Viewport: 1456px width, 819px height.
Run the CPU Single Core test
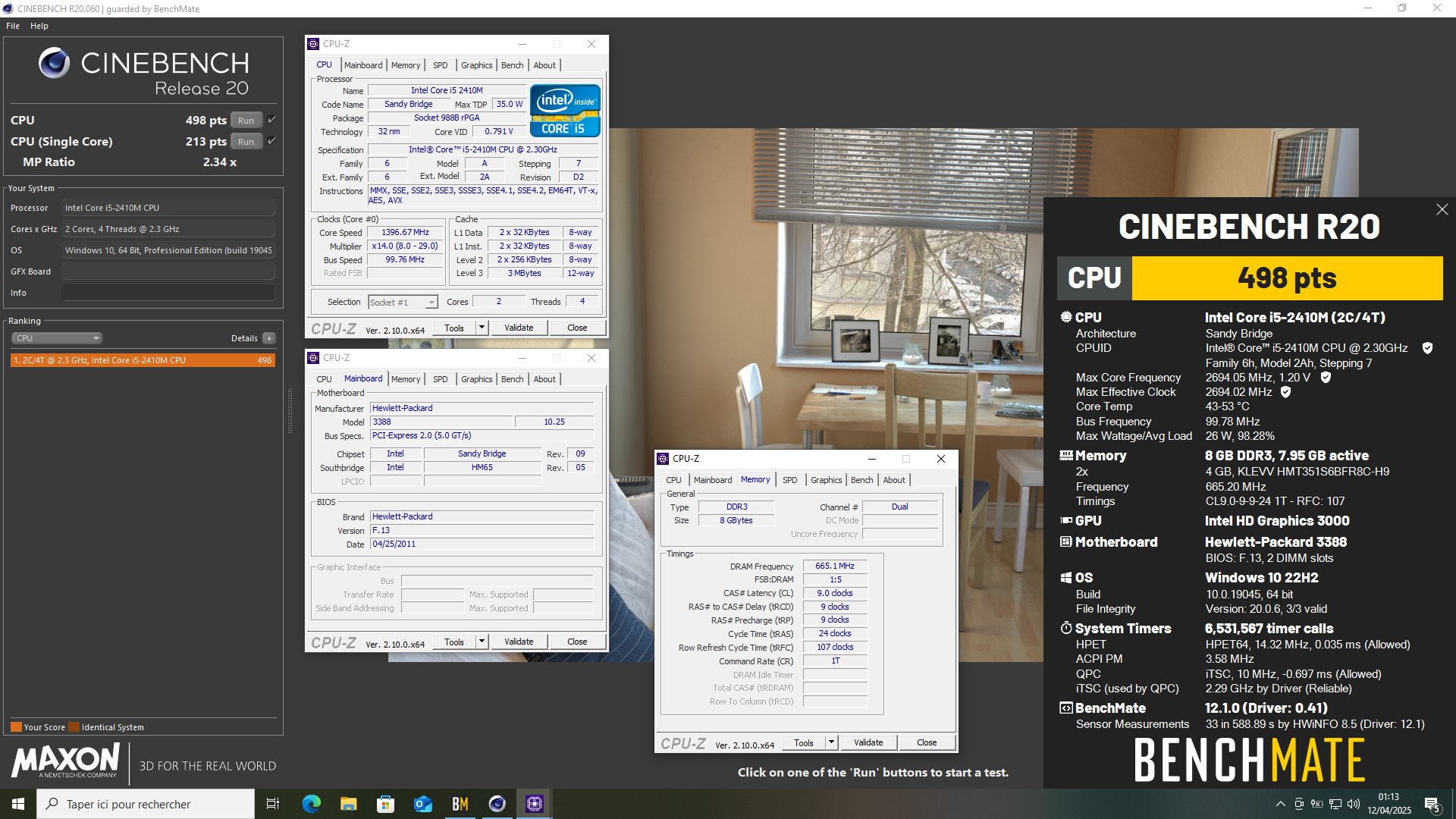[x=246, y=142]
